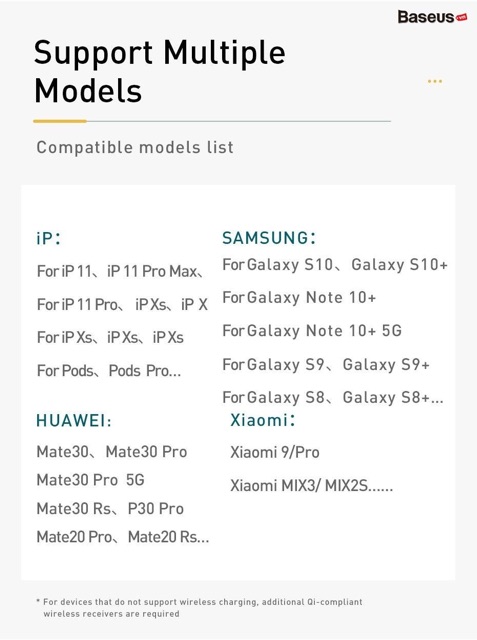The image size is (477, 640).
Task: Click the Galaxy S10, Galaxy S10+ line
Action: [335, 264]
